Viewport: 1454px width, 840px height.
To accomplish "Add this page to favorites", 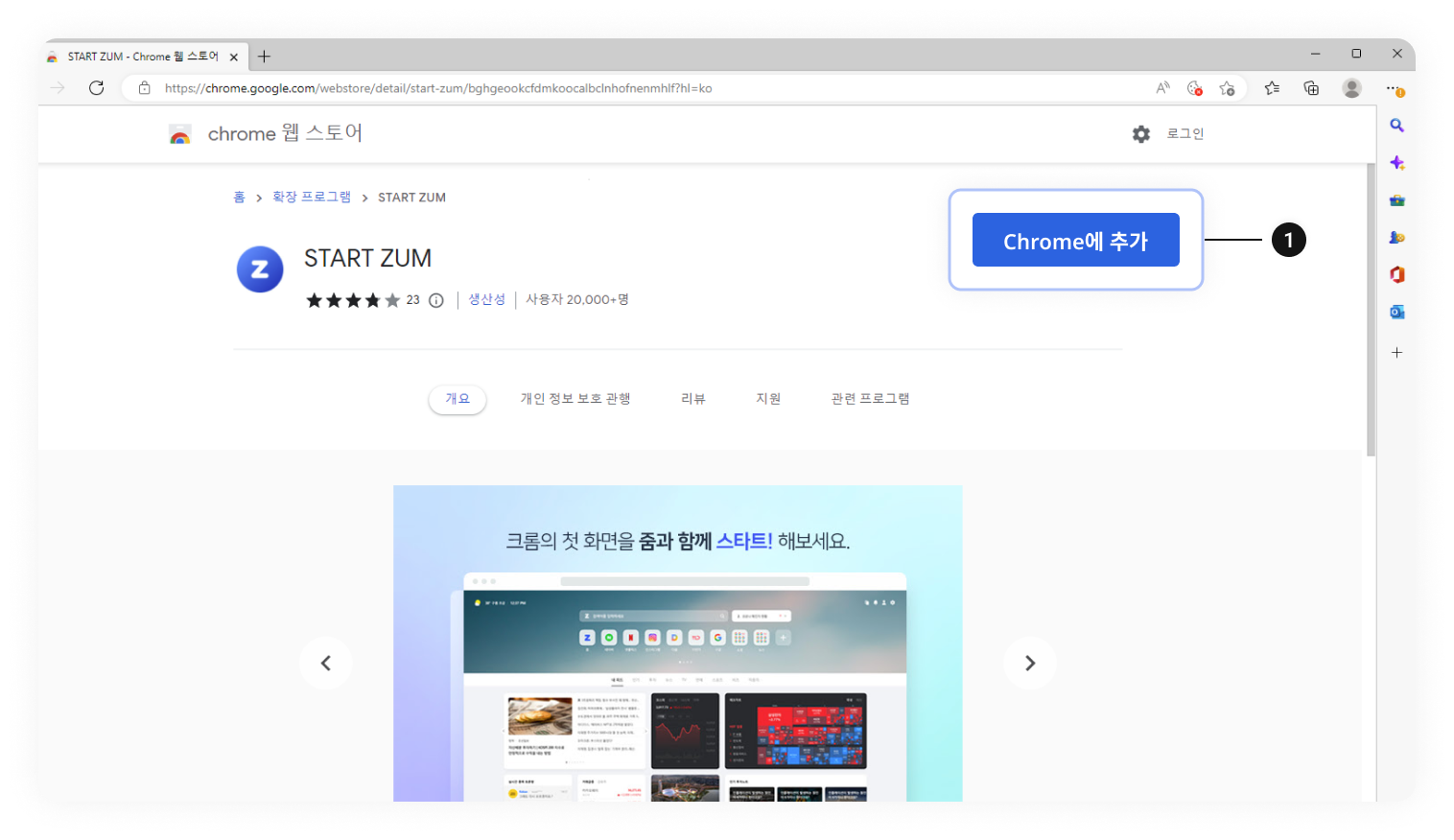I will coord(1227,87).
